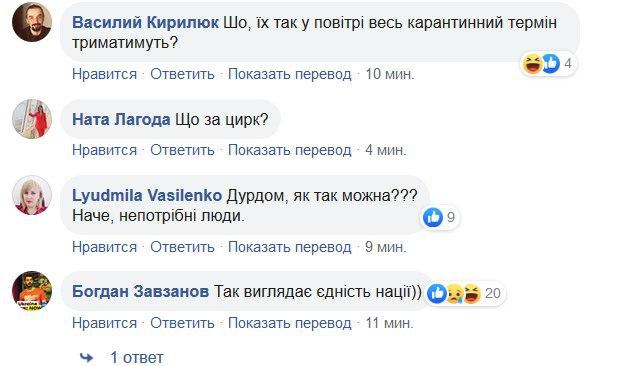Screen dimensions: 617x366
Task: Click like reaction icon on Vasilenko's comment
Action: click(x=433, y=217)
